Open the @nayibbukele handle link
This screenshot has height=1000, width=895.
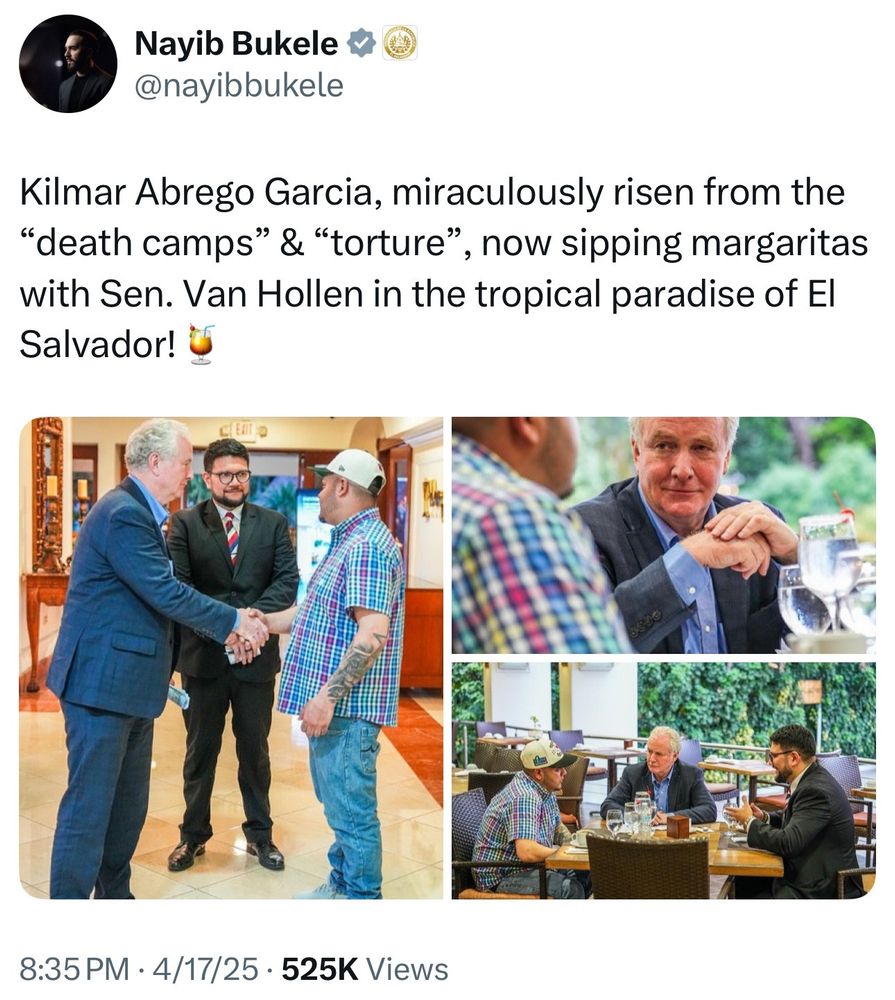(239, 85)
